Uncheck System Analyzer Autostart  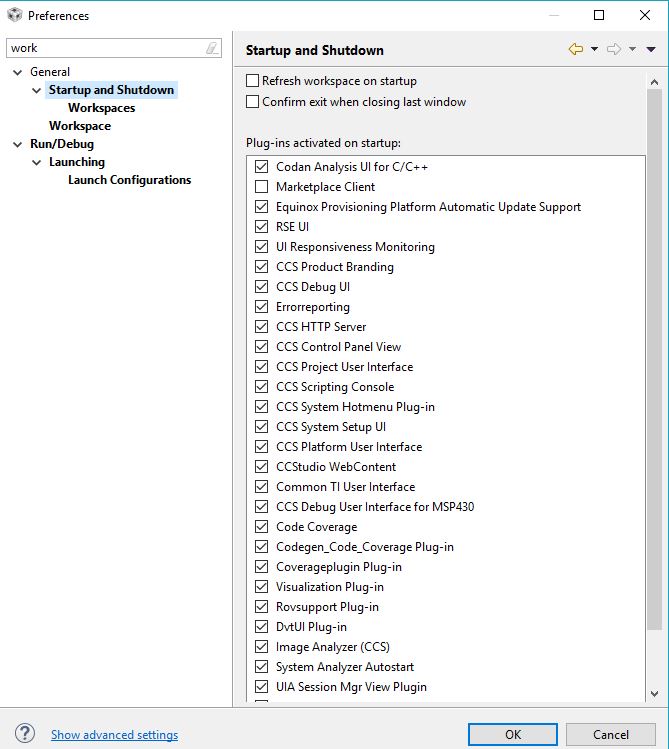pyautogui.click(x=261, y=667)
